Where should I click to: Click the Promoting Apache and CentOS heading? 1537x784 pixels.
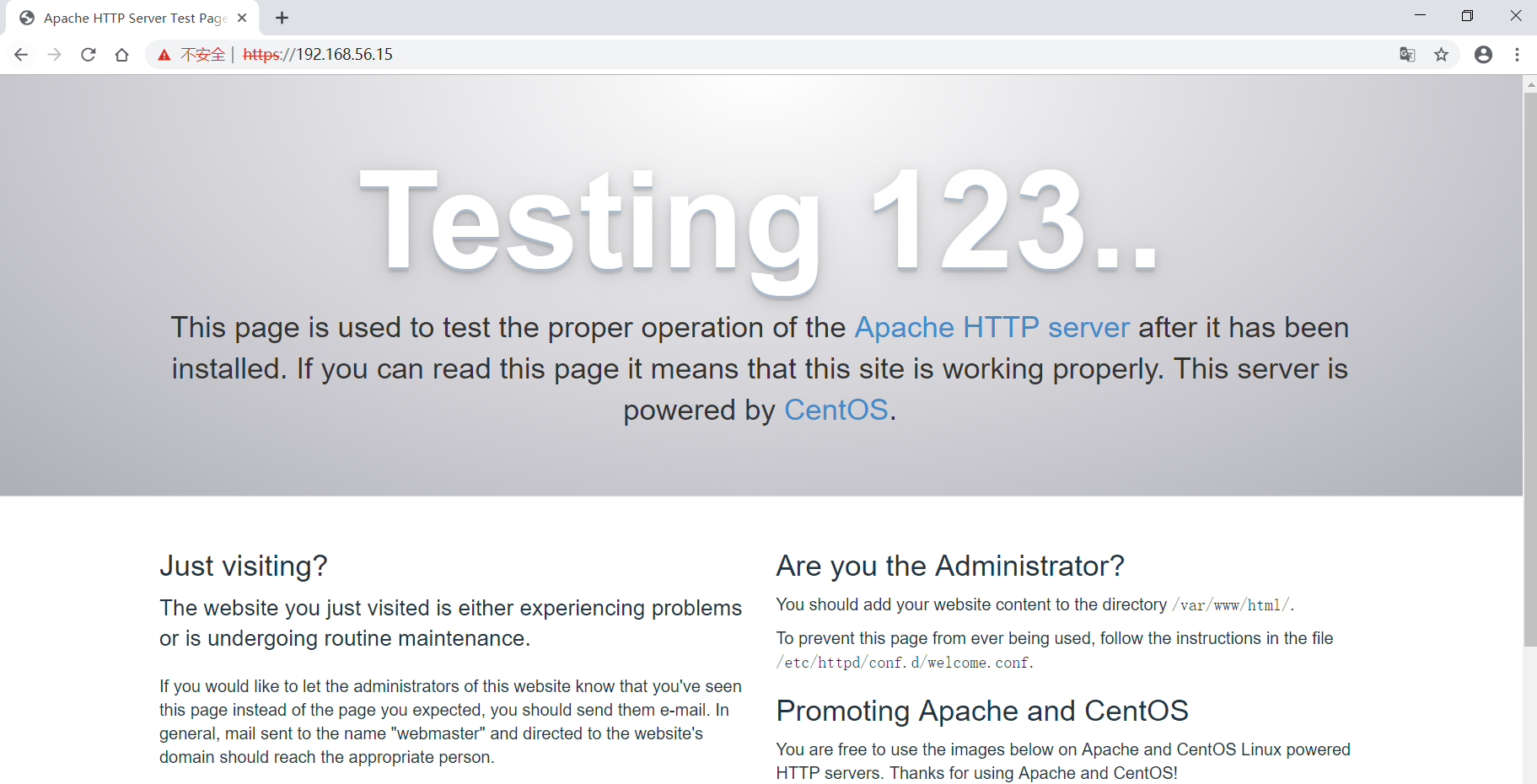982,711
